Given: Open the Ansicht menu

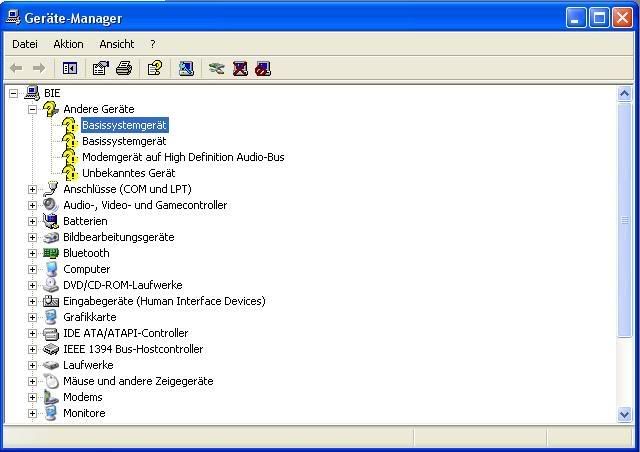Looking at the screenshot, I should [x=117, y=44].
